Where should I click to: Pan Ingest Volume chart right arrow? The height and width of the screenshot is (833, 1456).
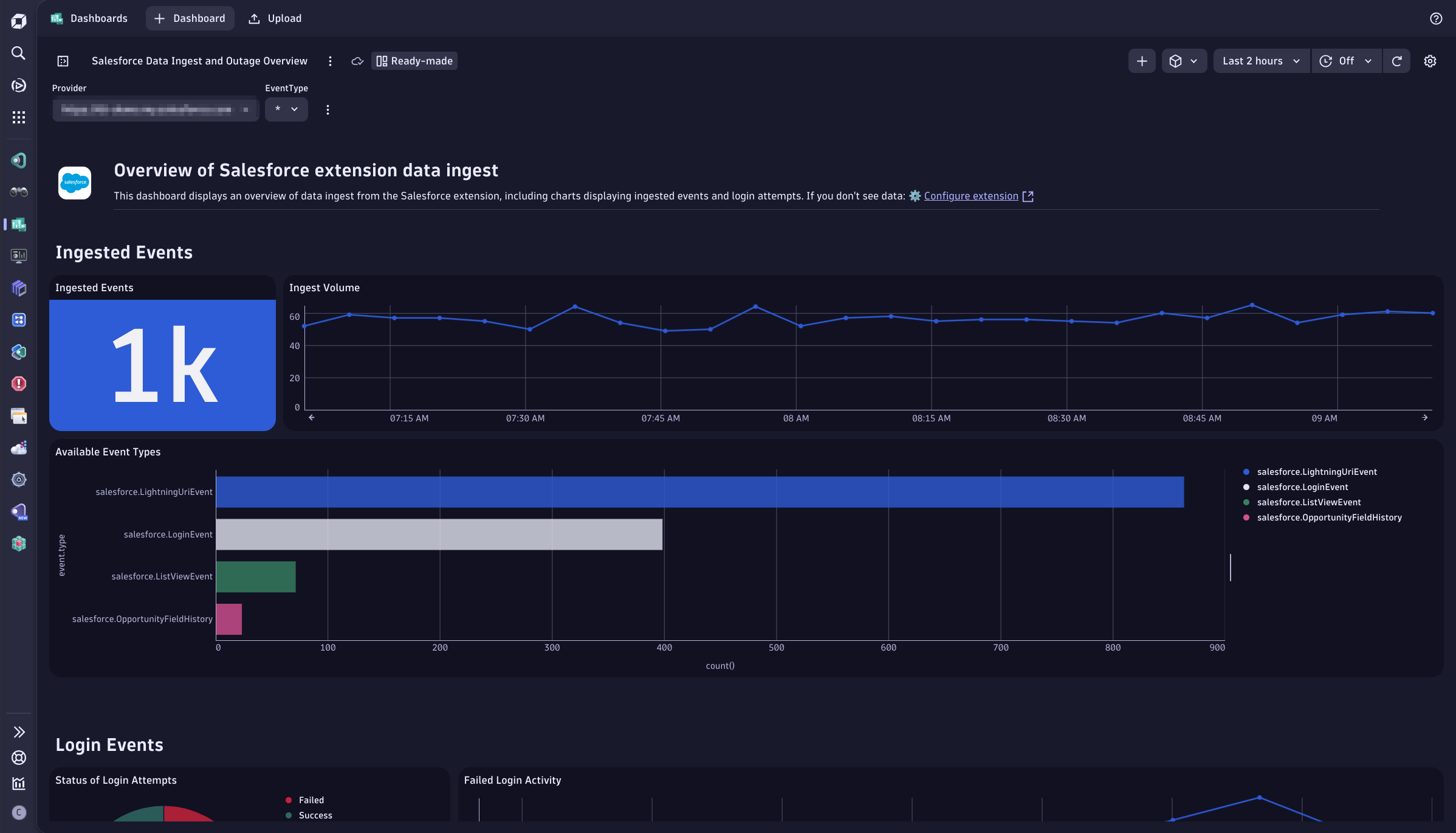click(1425, 417)
